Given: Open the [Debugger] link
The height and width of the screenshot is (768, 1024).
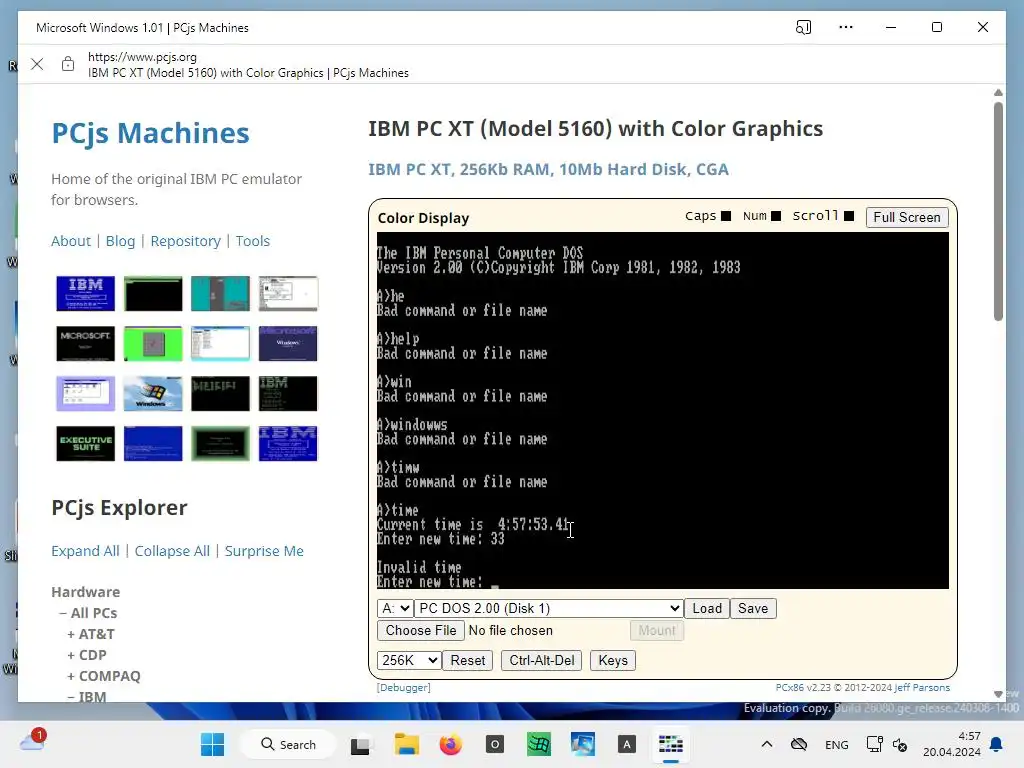Looking at the screenshot, I should click(x=403, y=688).
